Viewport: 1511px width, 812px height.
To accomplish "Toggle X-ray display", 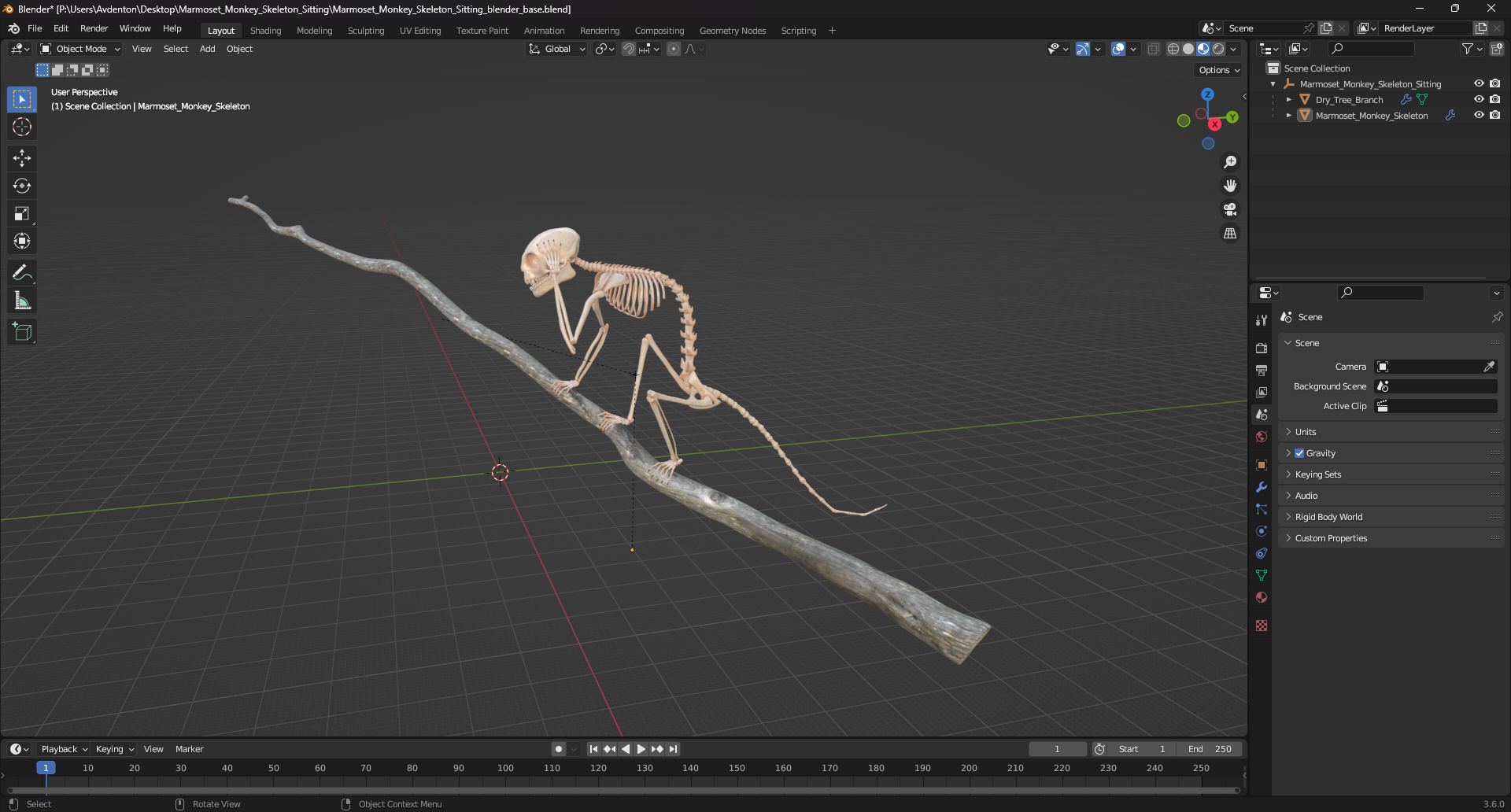I will (x=1153, y=49).
